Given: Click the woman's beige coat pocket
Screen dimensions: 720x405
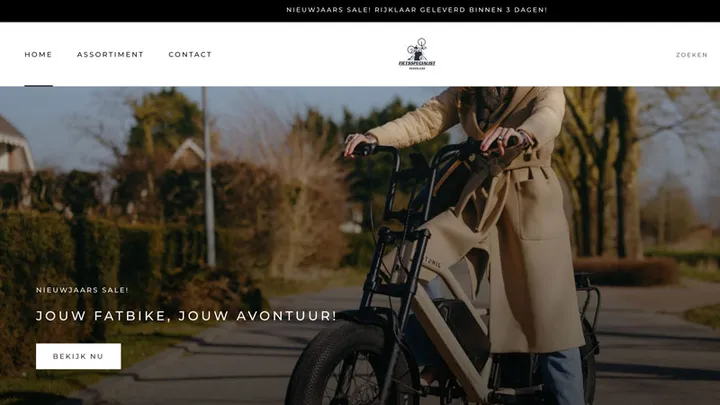Looking at the screenshot, I should click(542, 209).
